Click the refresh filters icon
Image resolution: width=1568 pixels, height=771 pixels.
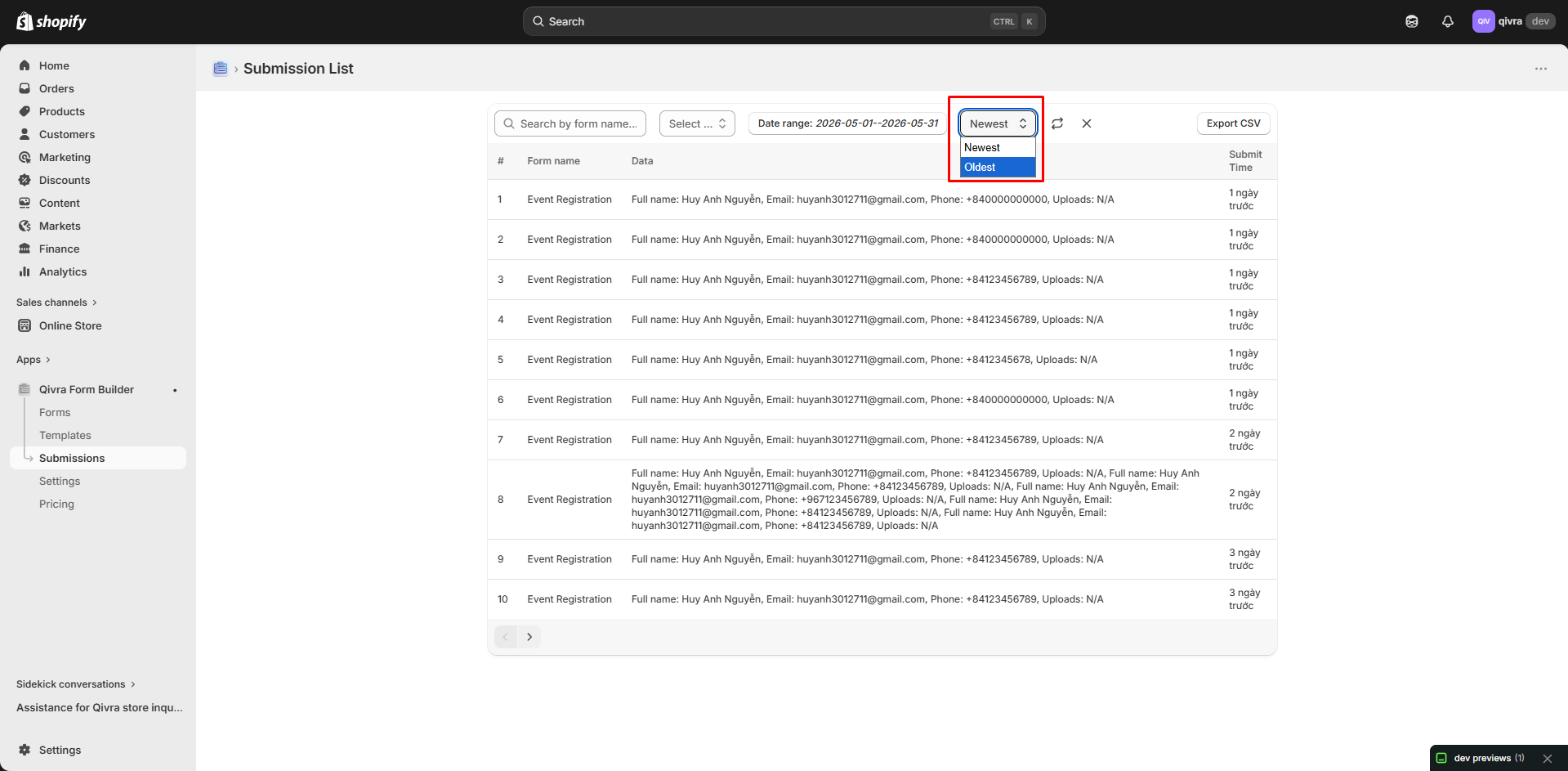pos(1057,123)
